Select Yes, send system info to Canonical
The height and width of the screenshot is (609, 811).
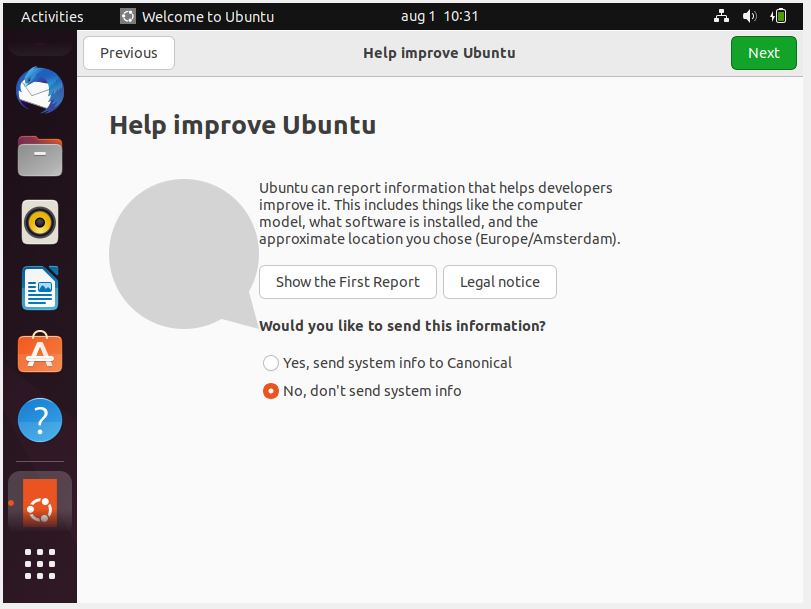click(387, 363)
